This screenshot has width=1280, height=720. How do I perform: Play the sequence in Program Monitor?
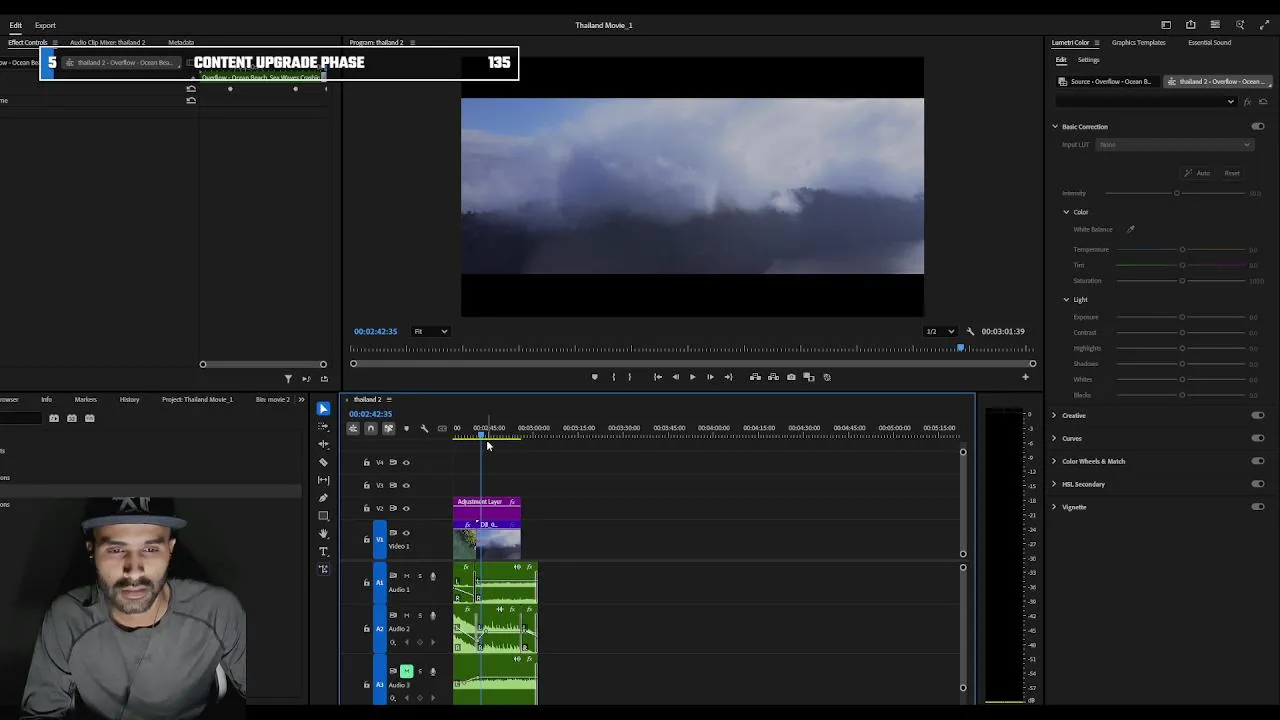coord(692,377)
